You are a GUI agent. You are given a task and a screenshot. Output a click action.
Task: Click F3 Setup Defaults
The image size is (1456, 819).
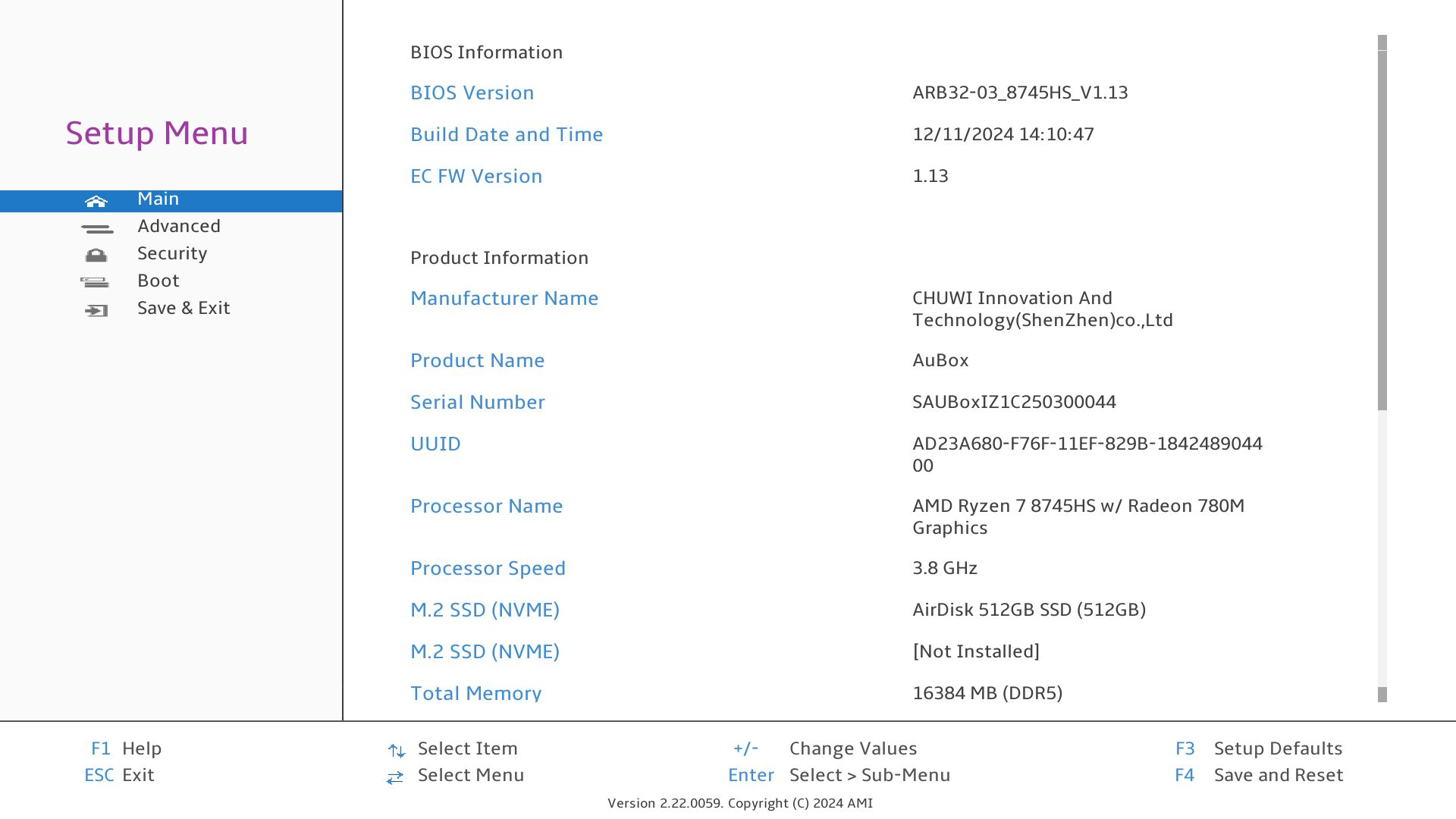(1258, 748)
